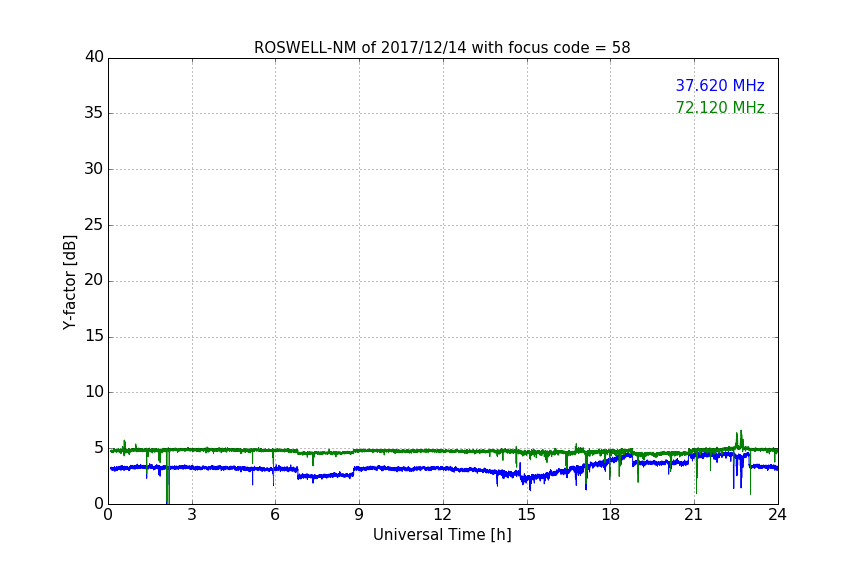The image size is (864, 576).
Task: Click the x-axis tick label 9
Action: [x=359, y=515]
